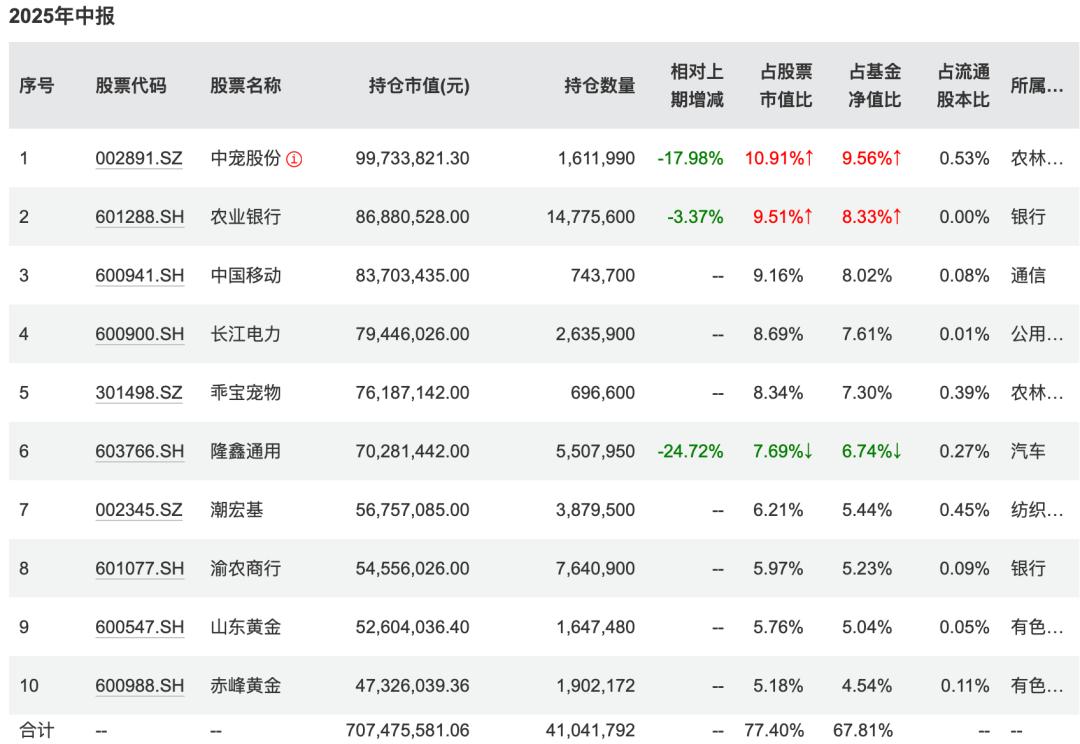Image resolution: width=1080 pixels, height=744 pixels.
Task: Click stock name 中宠股份
Action: pos(246,158)
